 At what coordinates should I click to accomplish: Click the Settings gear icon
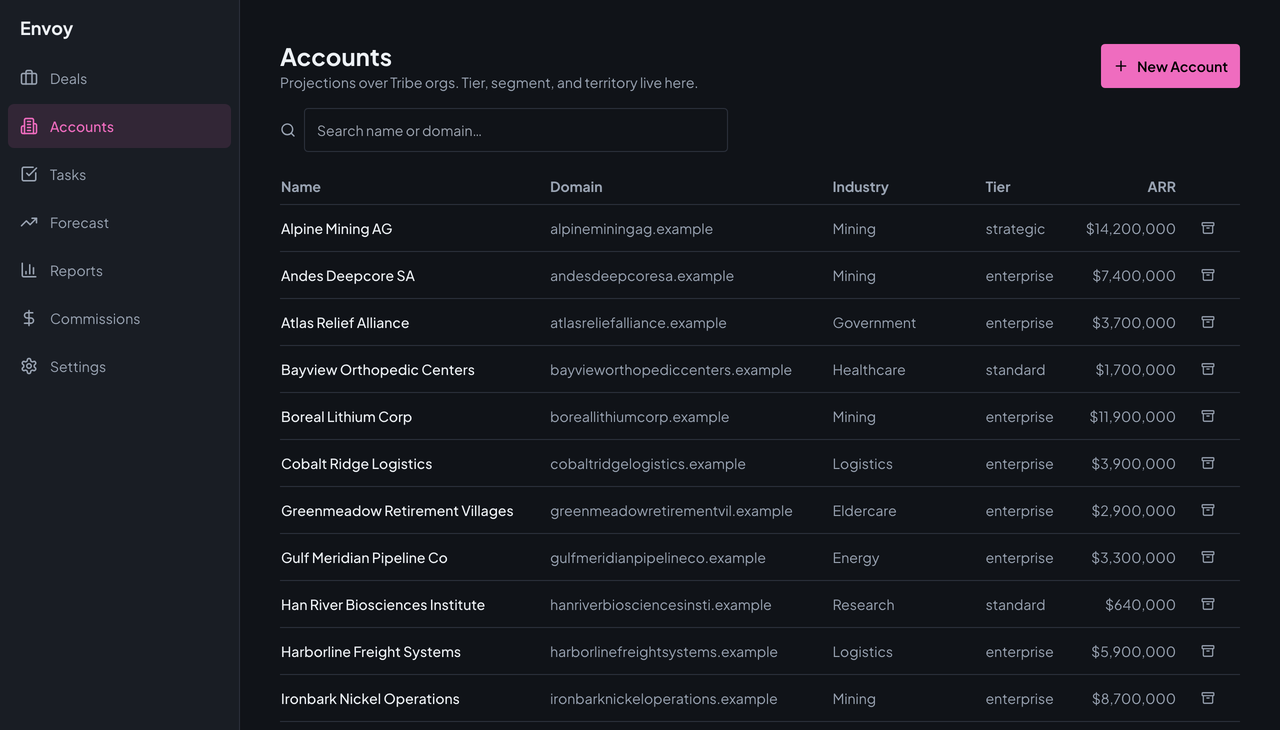[x=29, y=366]
